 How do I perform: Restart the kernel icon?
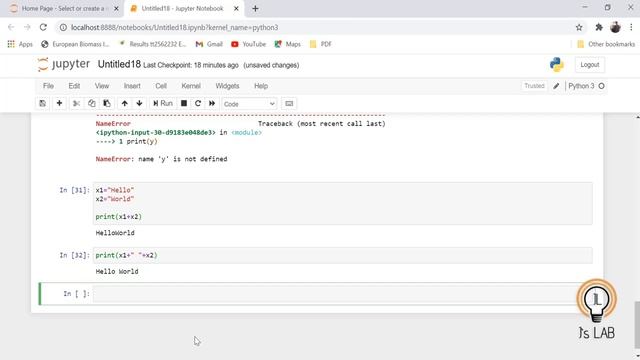(x=198, y=104)
